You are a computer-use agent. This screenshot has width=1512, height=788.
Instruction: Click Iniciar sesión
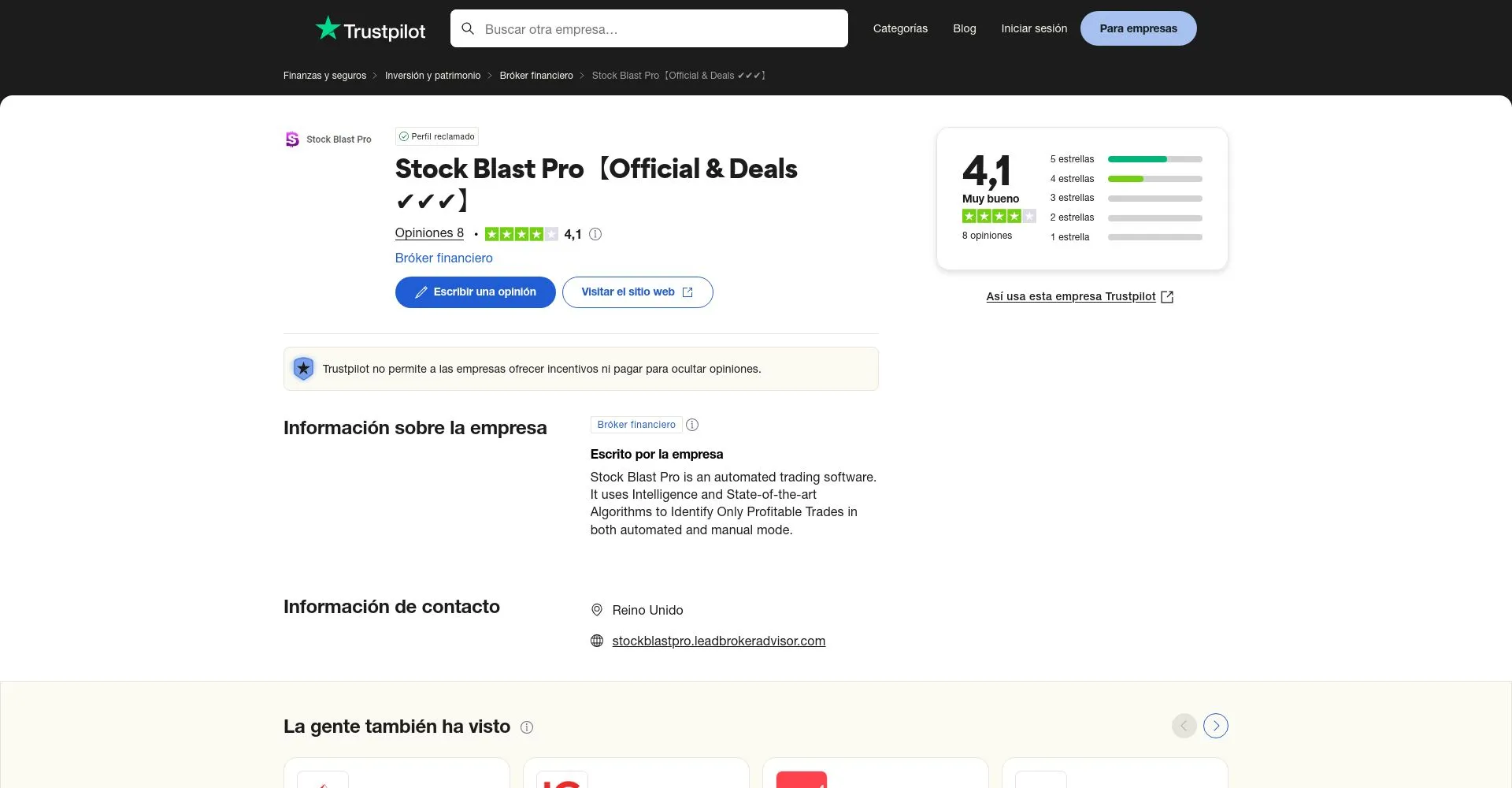coord(1034,28)
